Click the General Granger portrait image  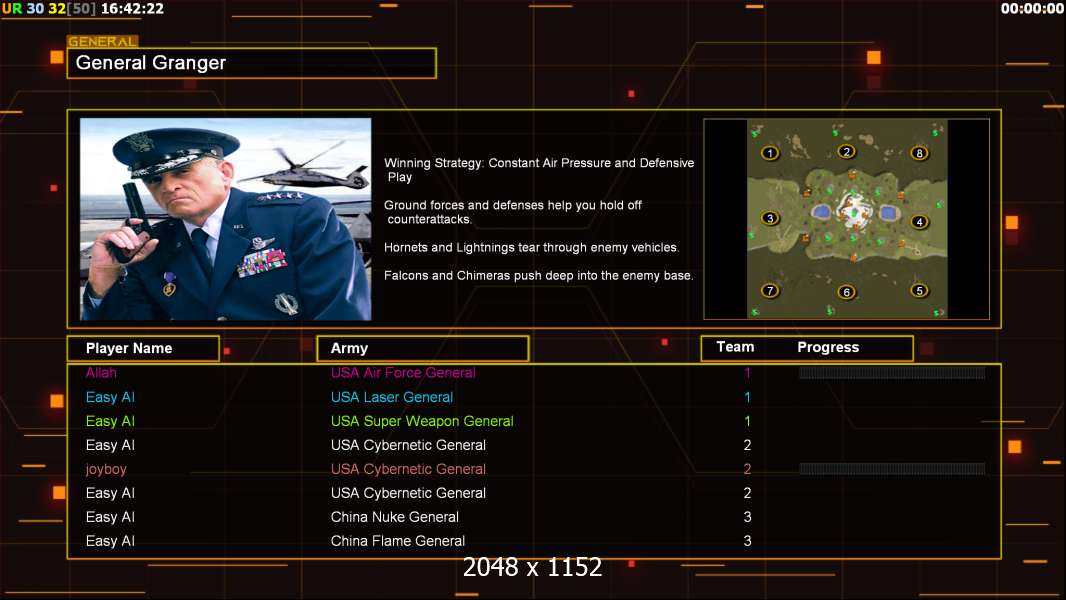(x=225, y=219)
